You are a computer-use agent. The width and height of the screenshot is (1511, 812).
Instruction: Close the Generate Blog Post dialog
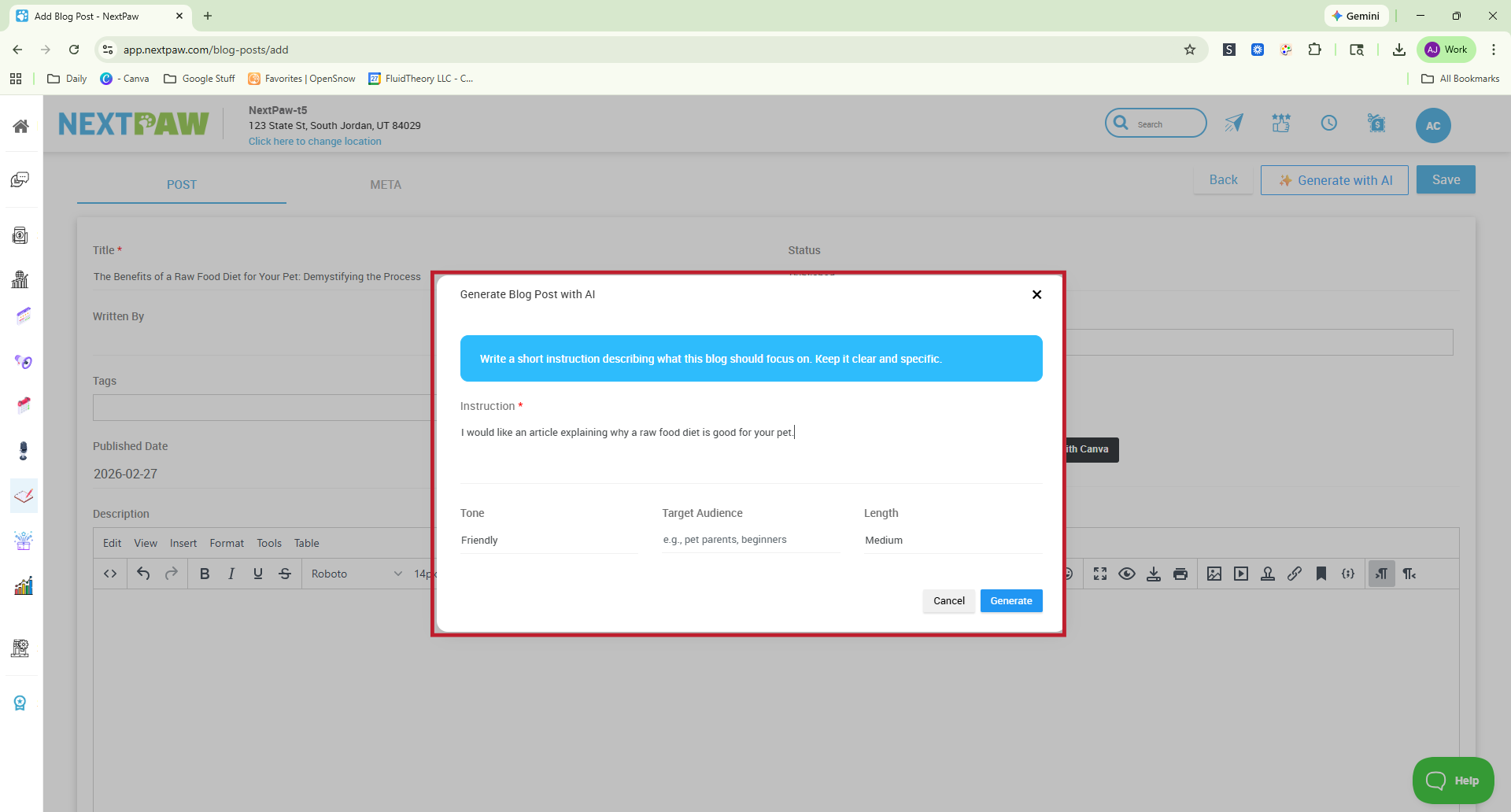click(1036, 294)
